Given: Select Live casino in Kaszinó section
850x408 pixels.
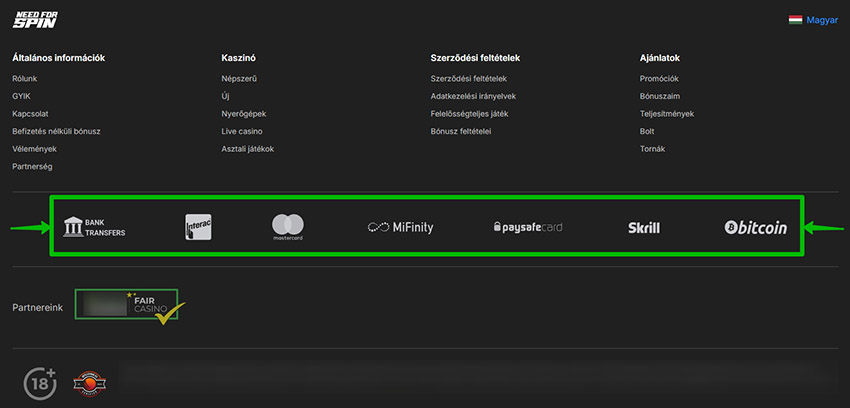Looking at the screenshot, I should coord(242,131).
